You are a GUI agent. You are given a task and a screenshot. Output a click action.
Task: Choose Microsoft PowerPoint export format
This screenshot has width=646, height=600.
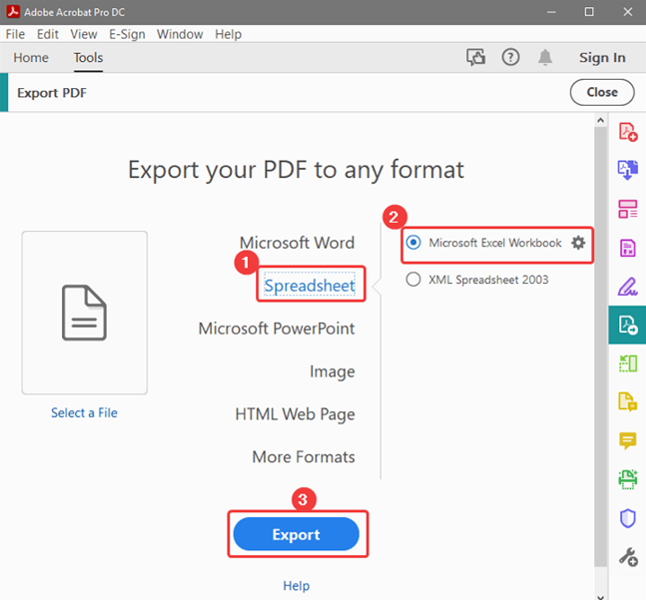pyautogui.click(x=276, y=328)
